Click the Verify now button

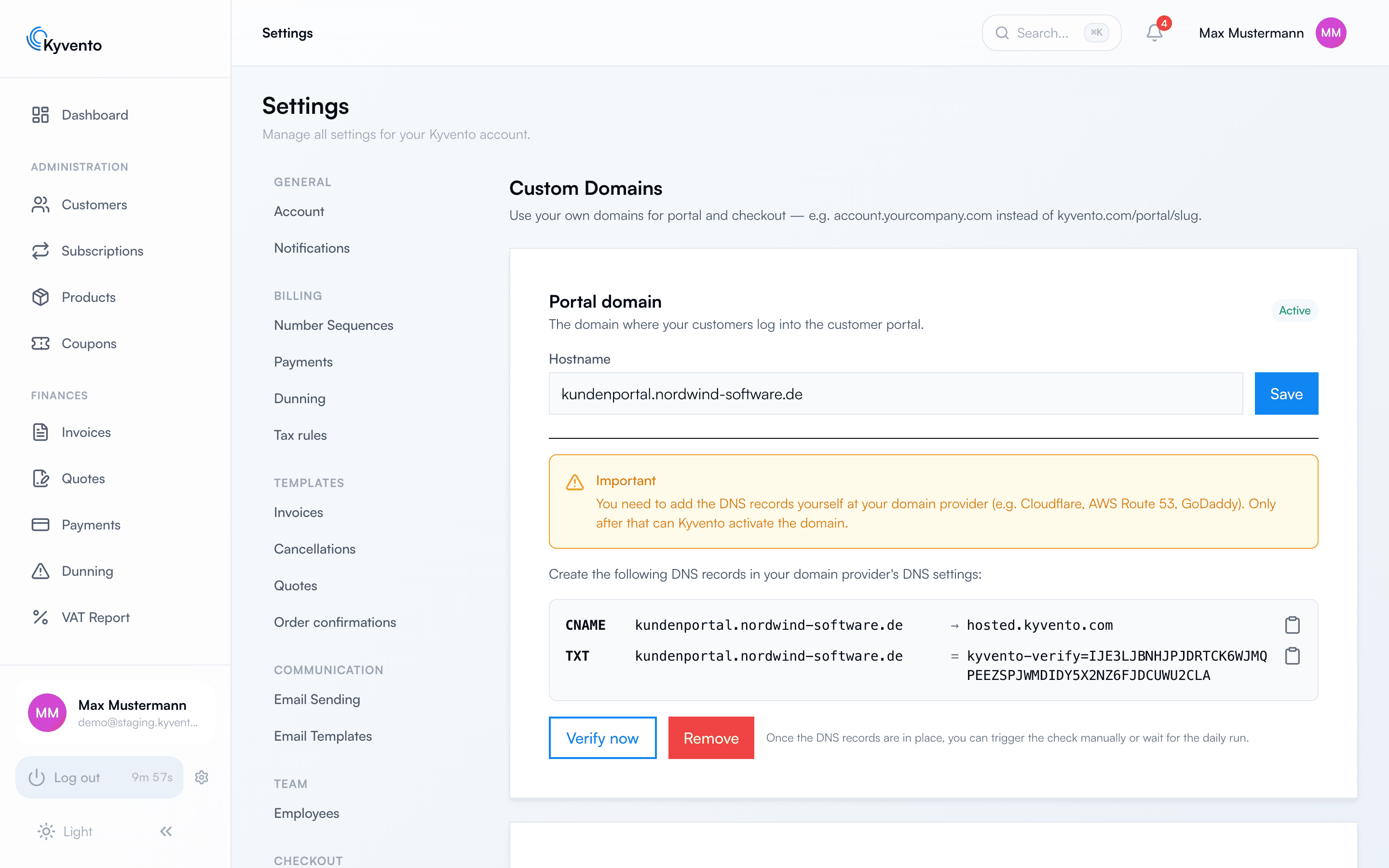pos(603,738)
